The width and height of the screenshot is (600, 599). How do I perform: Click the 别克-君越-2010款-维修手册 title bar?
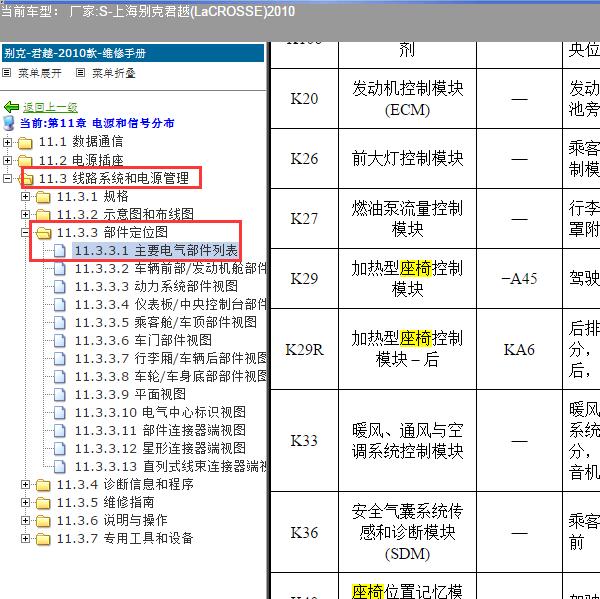133,53
